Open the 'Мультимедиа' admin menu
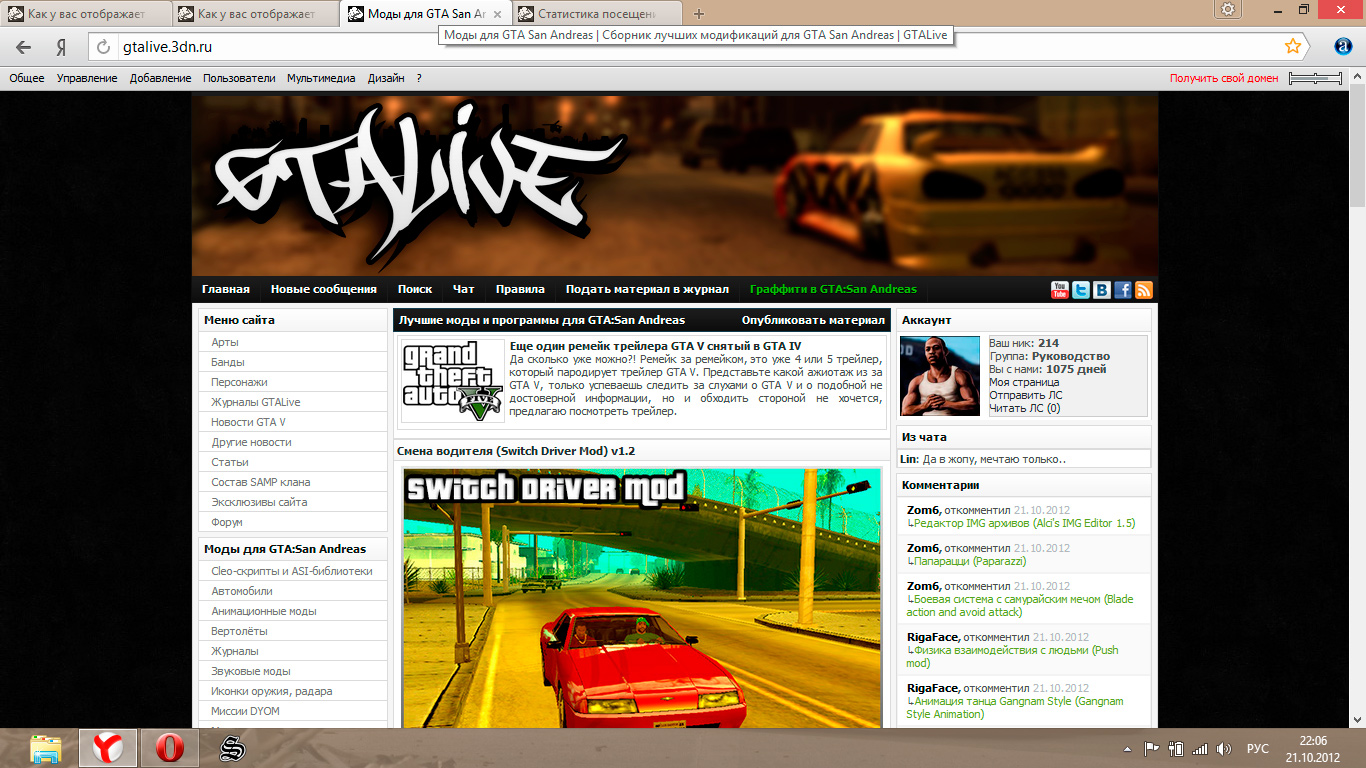This screenshot has height=768, width=1366. pyautogui.click(x=321, y=78)
